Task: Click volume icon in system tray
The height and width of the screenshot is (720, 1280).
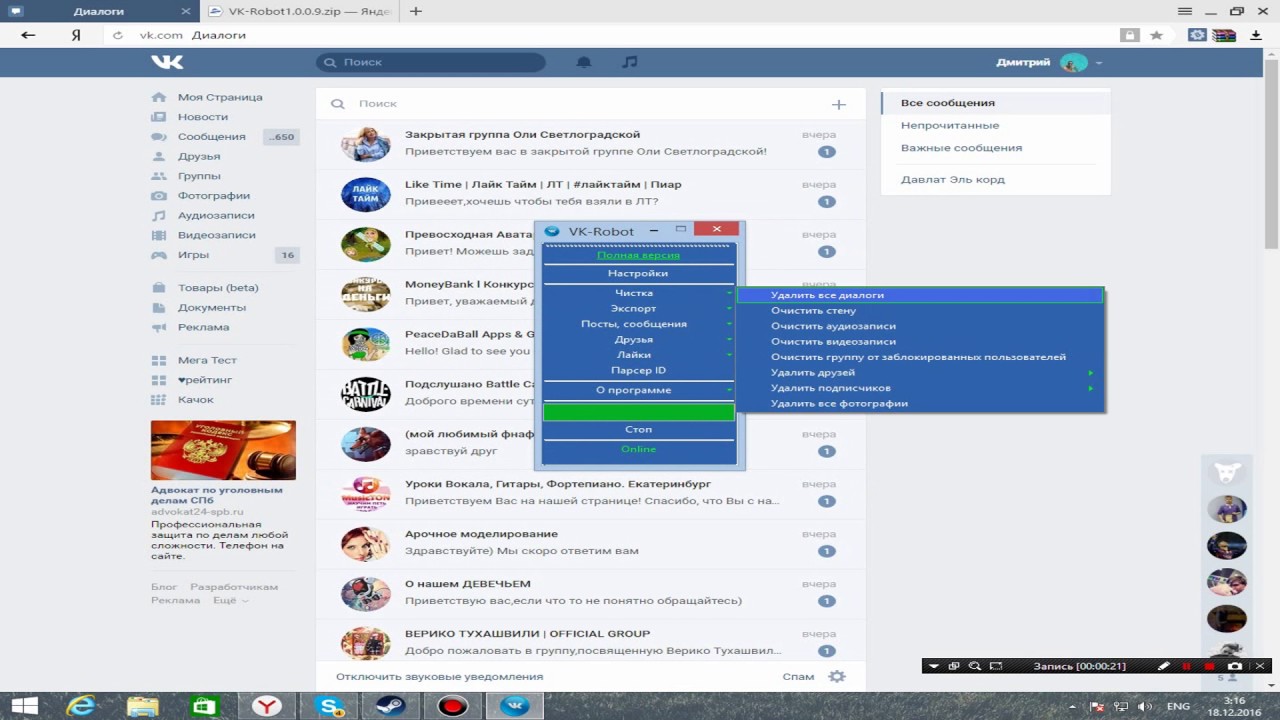Action: (x=1145, y=706)
